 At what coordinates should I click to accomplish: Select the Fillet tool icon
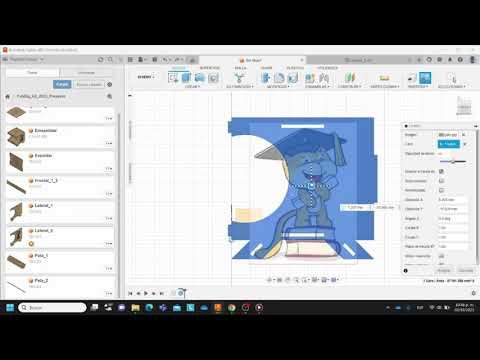(x=279, y=78)
